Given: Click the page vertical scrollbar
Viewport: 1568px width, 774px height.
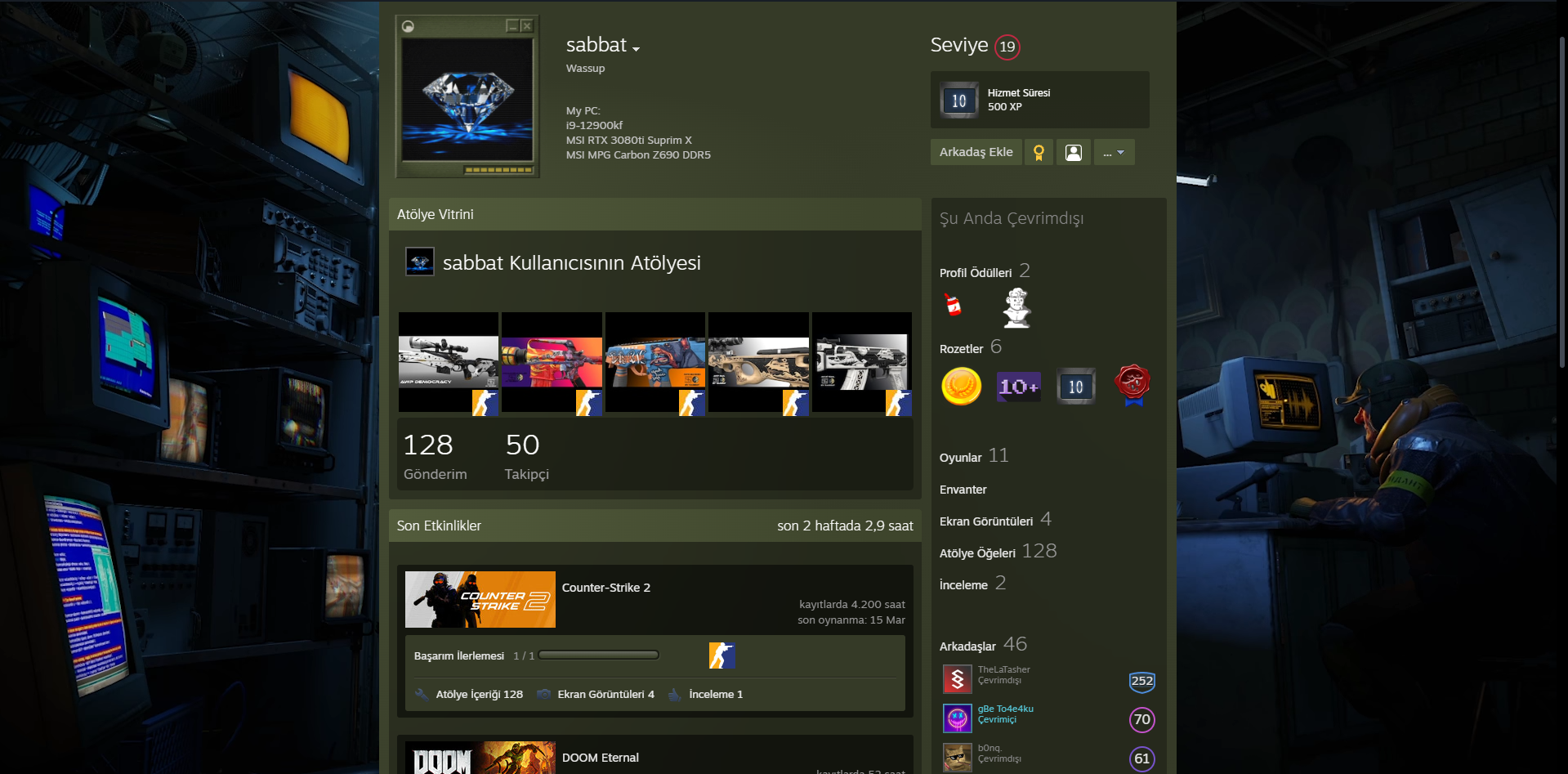Looking at the screenshot, I should 1562,201.
